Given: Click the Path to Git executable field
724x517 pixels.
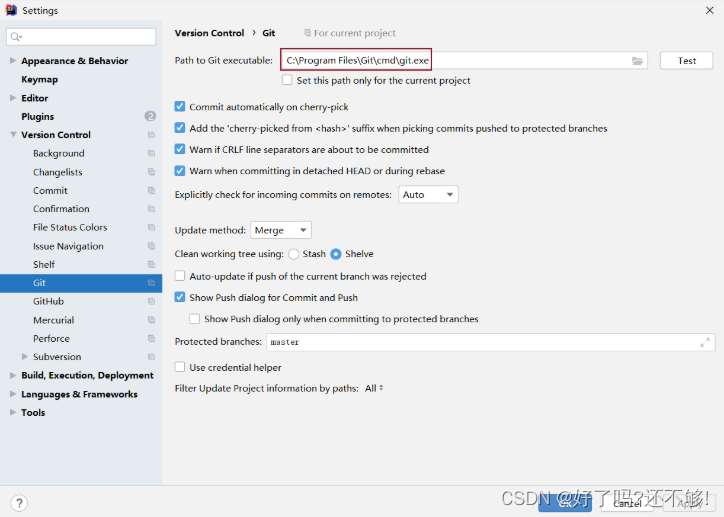Looking at the screenshot, I should pyautogui.click(x=463, y=60).
